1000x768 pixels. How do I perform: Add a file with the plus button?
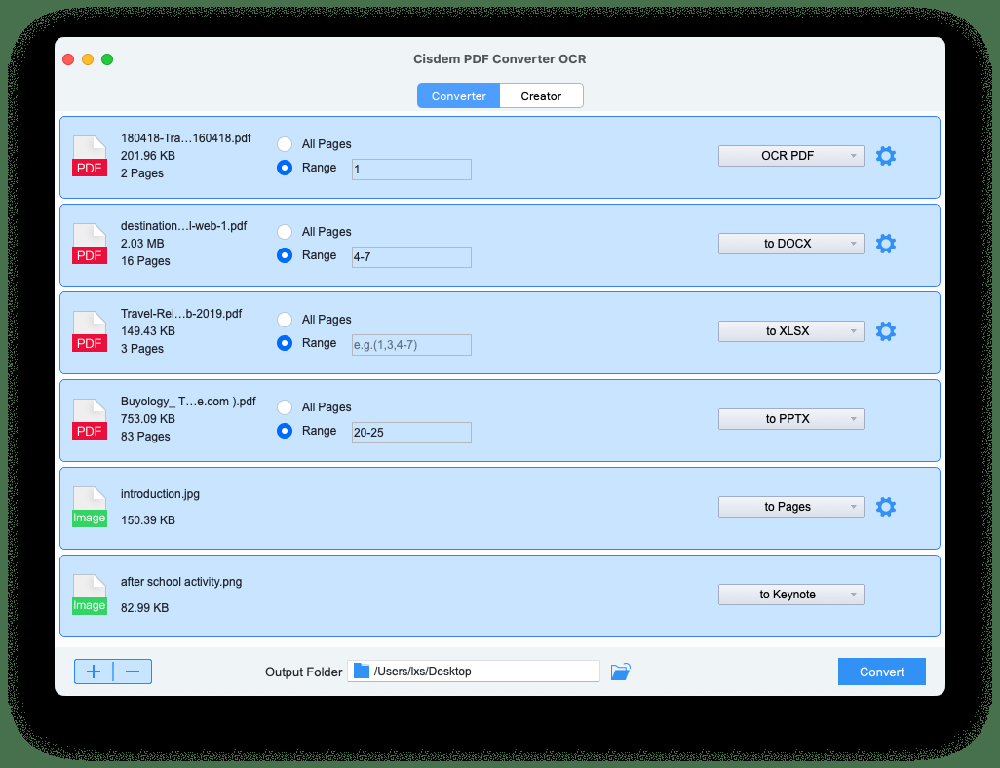94,672
